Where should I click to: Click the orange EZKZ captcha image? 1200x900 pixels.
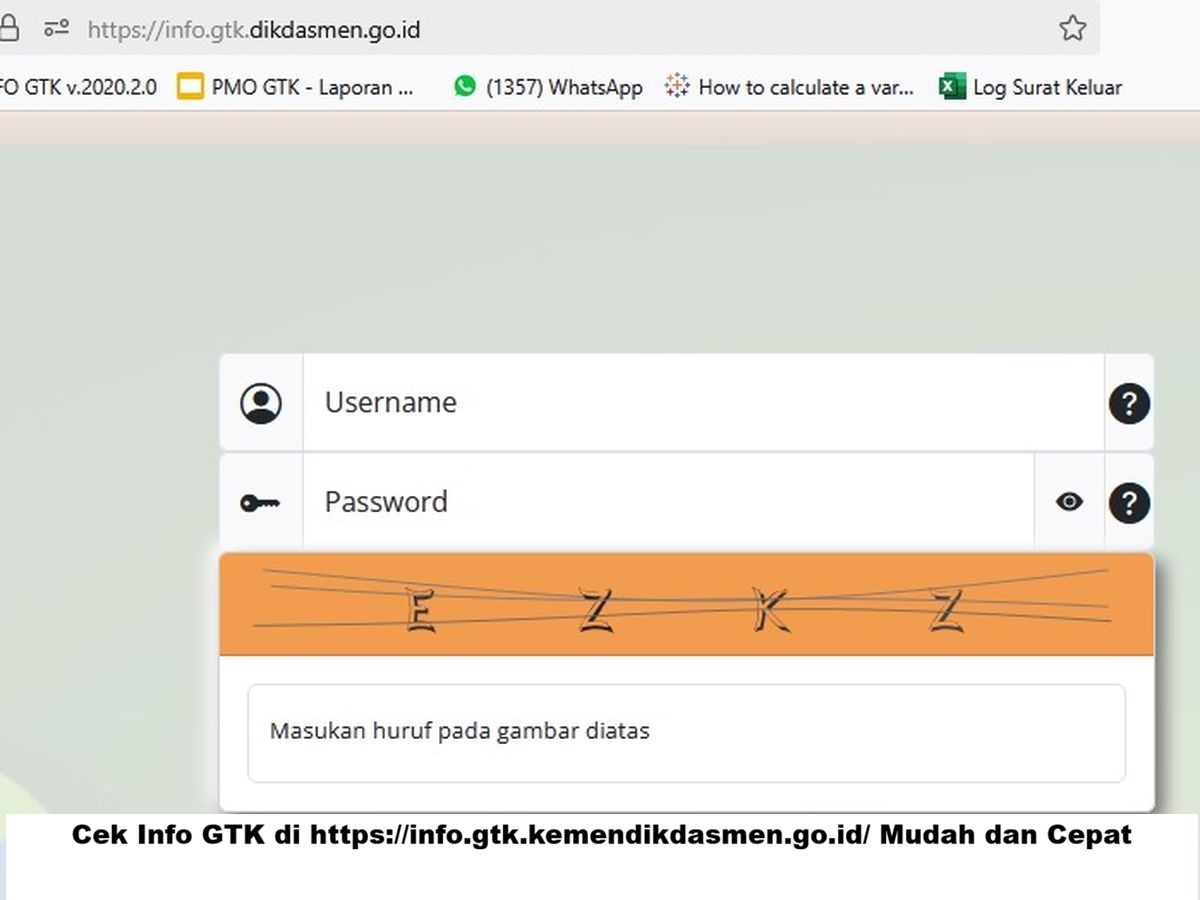tap(686, 605)
